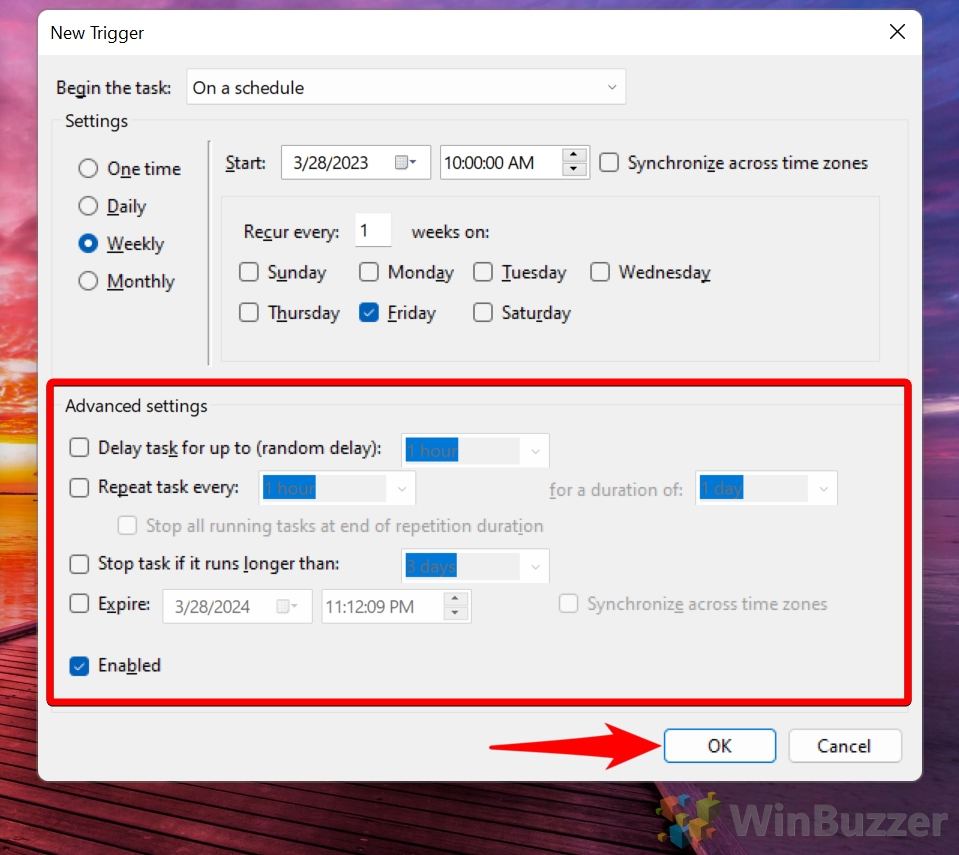Click inside the 'Recur every' weeks field
This screenshot has width=959, height=855.
(372, 230)
